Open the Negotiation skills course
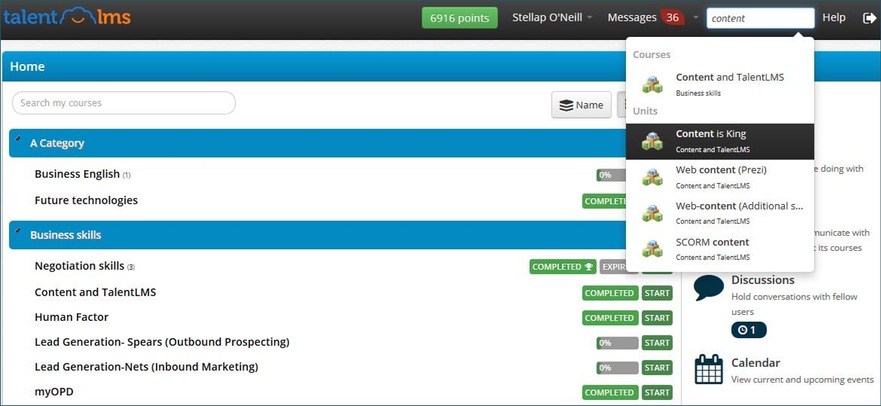This screenshot has height=406, width=881. (x=79, y=266)
